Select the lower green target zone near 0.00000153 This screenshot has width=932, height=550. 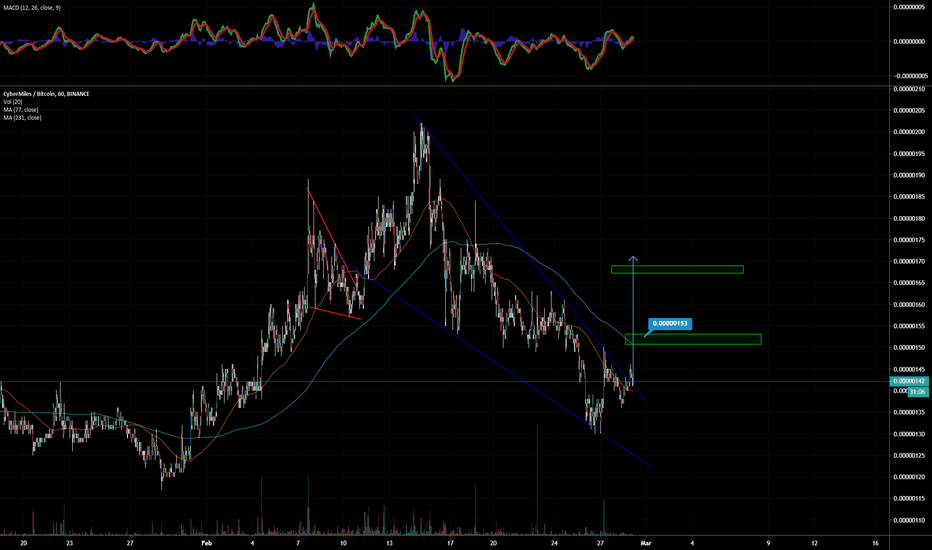pyautogui.click(x=693, y=340)
